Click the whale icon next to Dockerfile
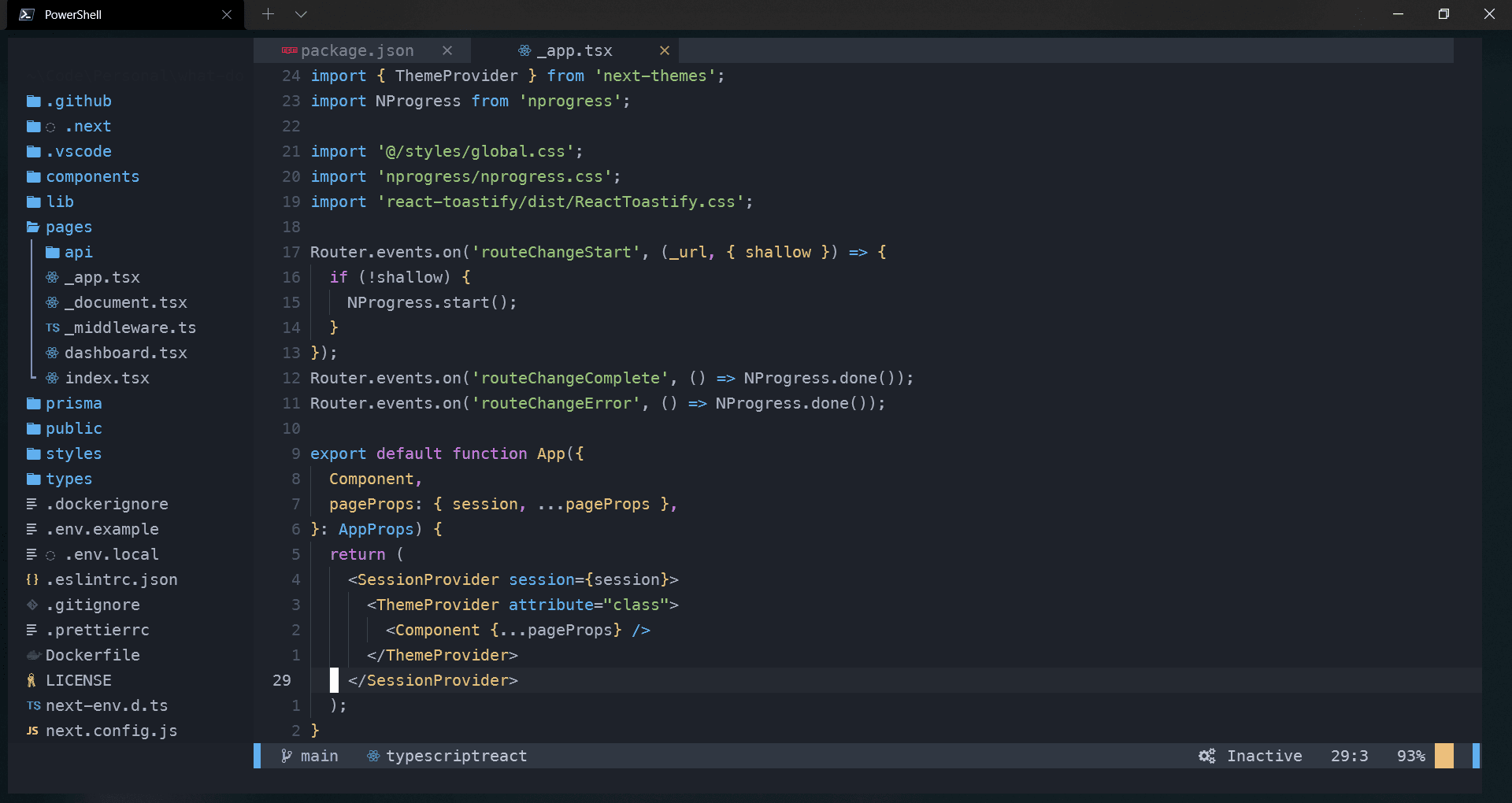This screenshot has width=1512, height=803. pos(32,655)
